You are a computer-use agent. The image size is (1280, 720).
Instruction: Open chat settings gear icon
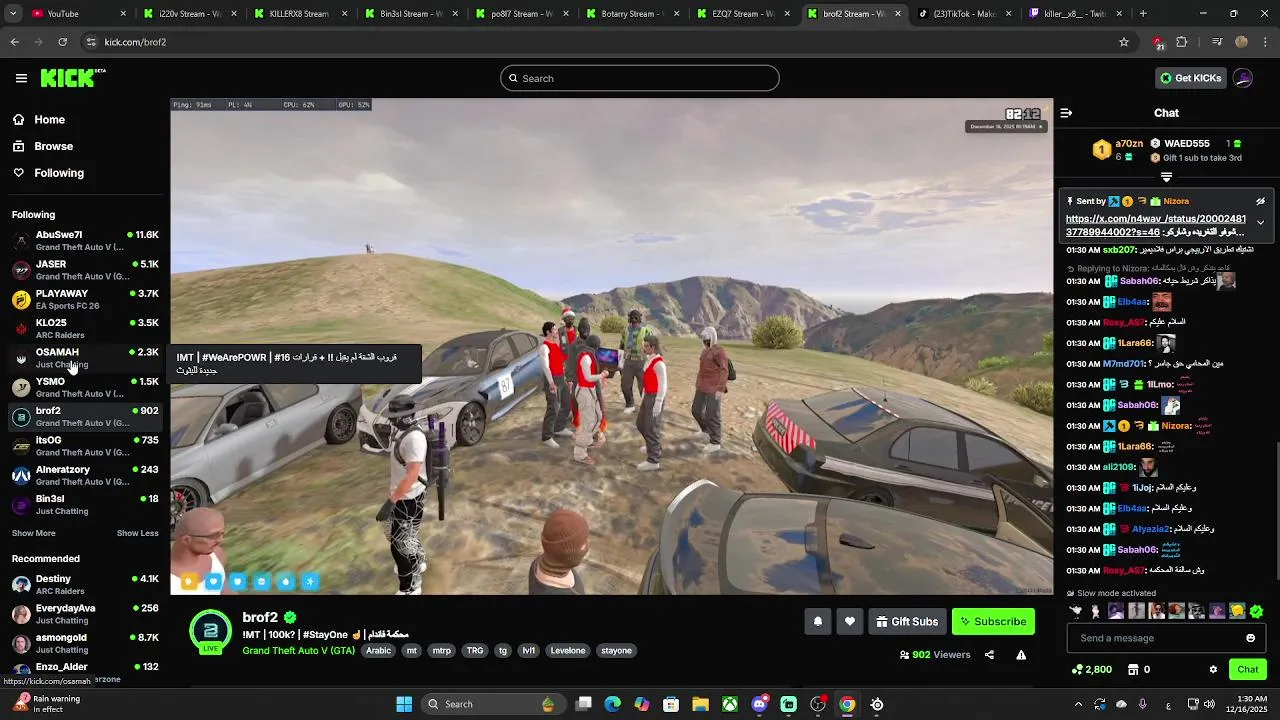coord(1213,669)
